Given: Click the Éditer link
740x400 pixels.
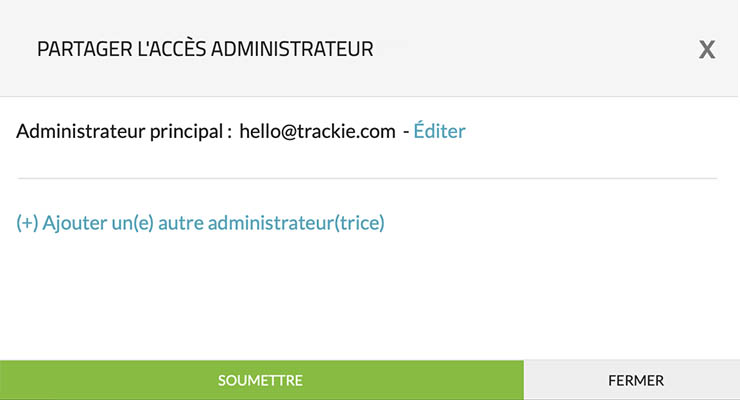Looking at the screenshot, I should click(x=439, y=131).
